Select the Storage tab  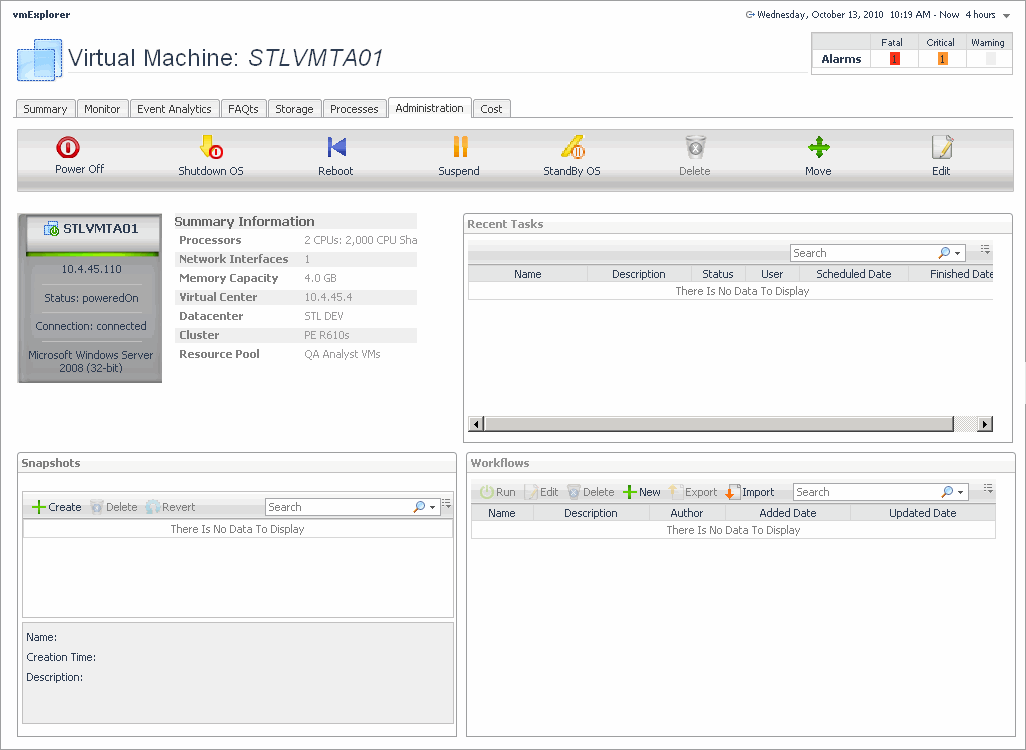pyautogui.click(x=294, y=109)
